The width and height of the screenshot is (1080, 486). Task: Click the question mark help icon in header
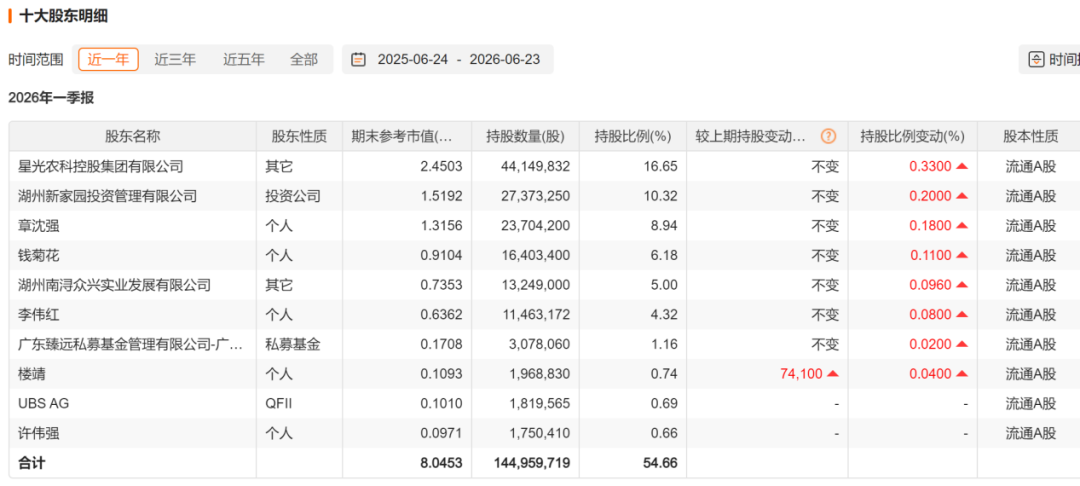[x=828, y=136]
